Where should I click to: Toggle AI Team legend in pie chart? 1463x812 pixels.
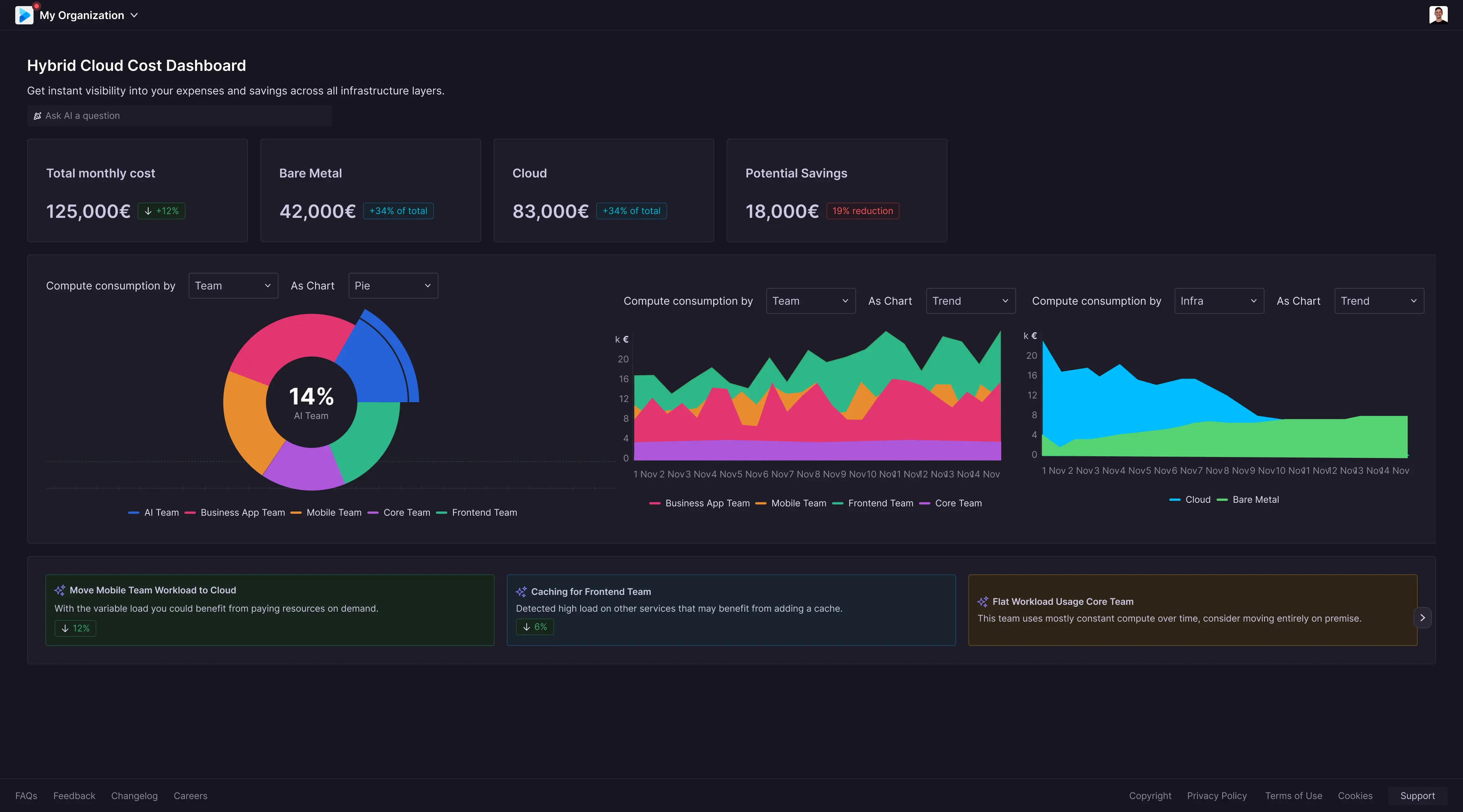pyautogui.click(x=154, y=513)
